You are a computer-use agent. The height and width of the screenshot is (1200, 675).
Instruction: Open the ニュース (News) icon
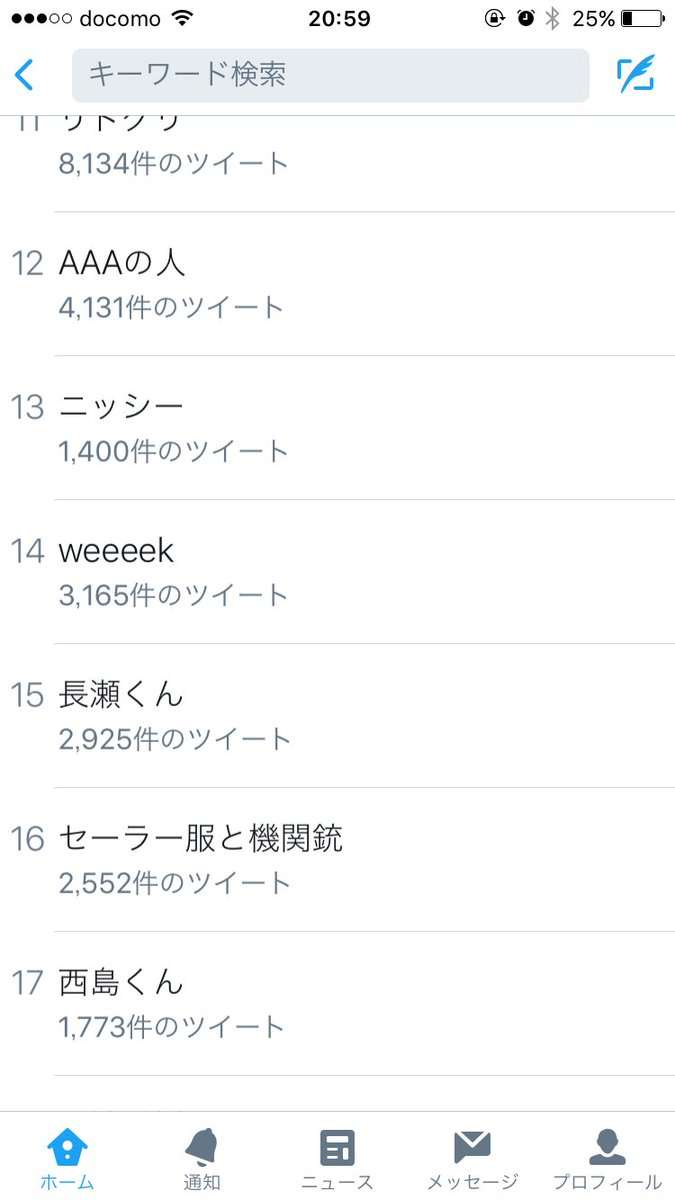pyautogui.click(x=337, y=1145)
